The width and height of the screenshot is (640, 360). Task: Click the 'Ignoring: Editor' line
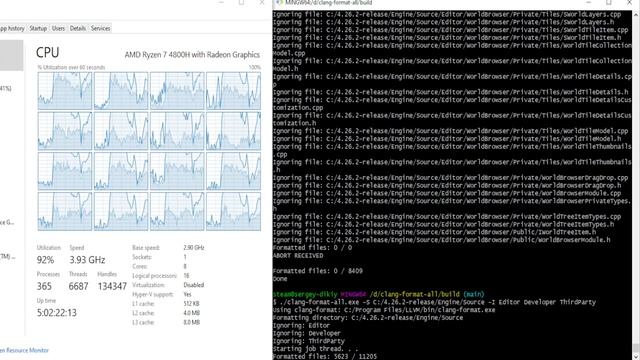pyautogui.click(x=301, y=326)
